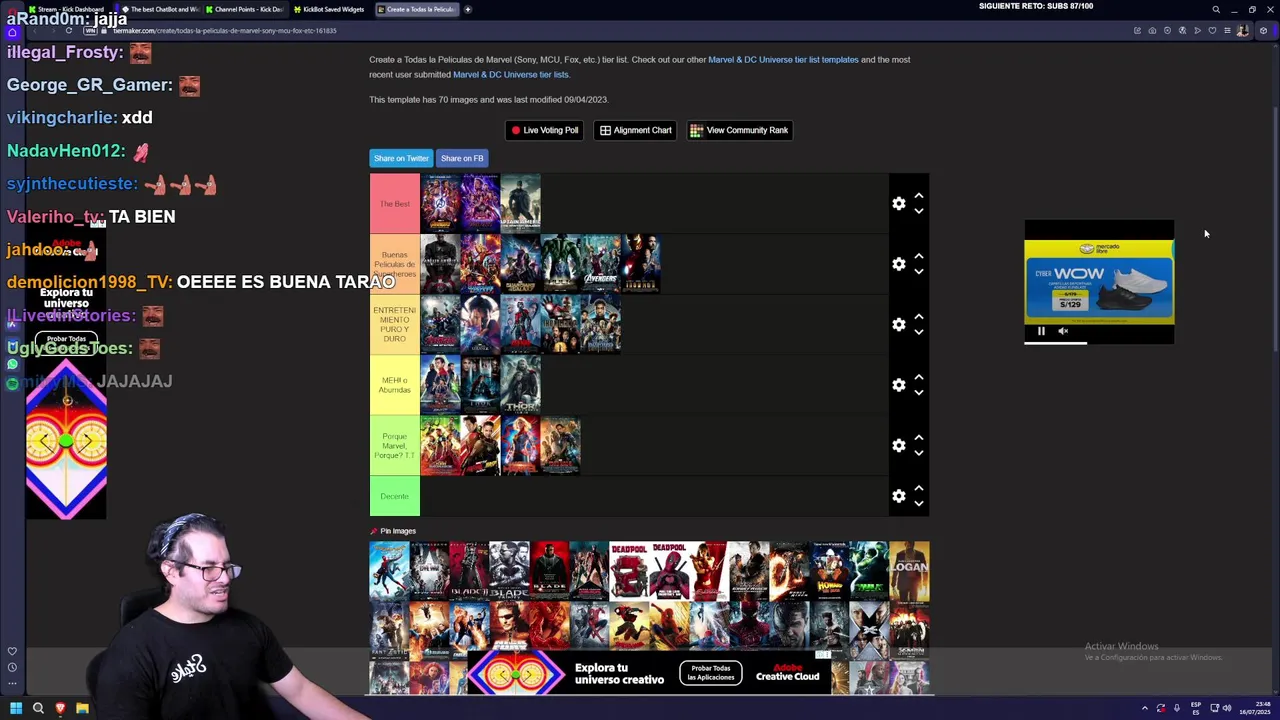Select the yellow MEH o Aburridas label
The width and height of the screenshot is (1280, 720).
pyautogui.click(x=395, y=385)
